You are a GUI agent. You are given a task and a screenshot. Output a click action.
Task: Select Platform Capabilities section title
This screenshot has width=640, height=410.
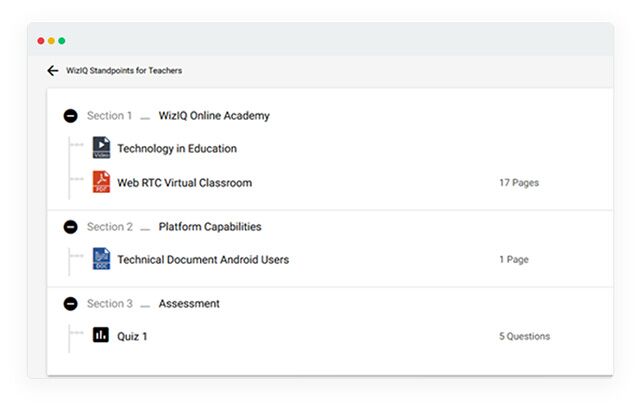(x=210, y=227)
